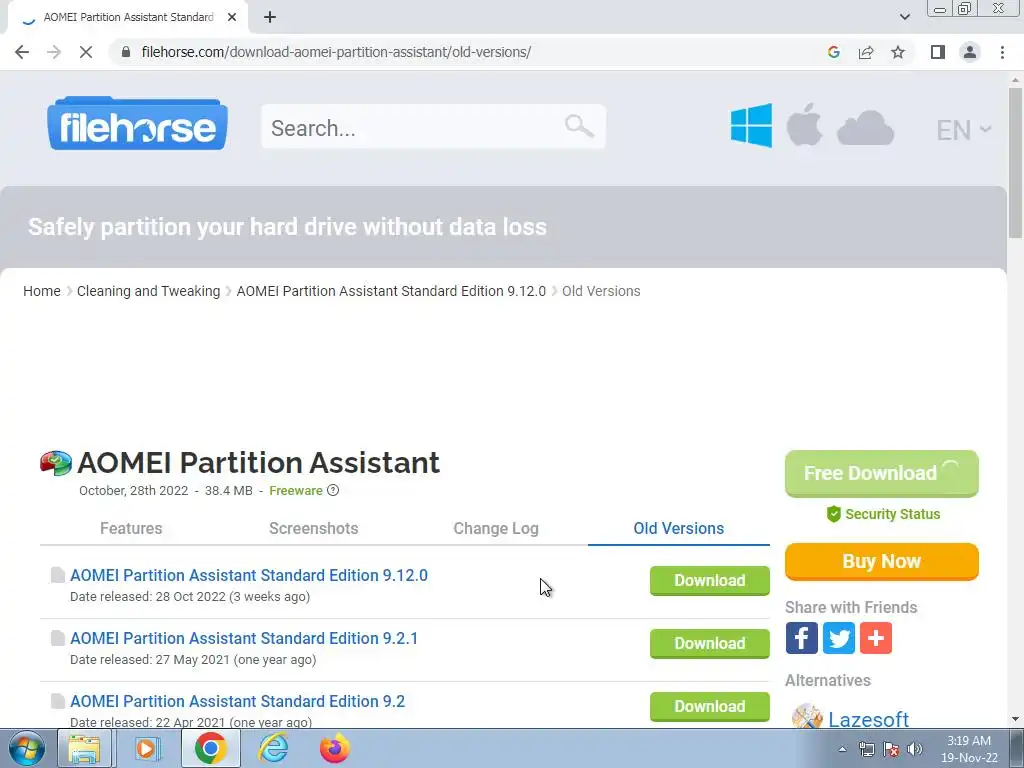Open the Chrome three-dot menu
Viewport: 1024px width, 768px height.
click(1002, 52)
